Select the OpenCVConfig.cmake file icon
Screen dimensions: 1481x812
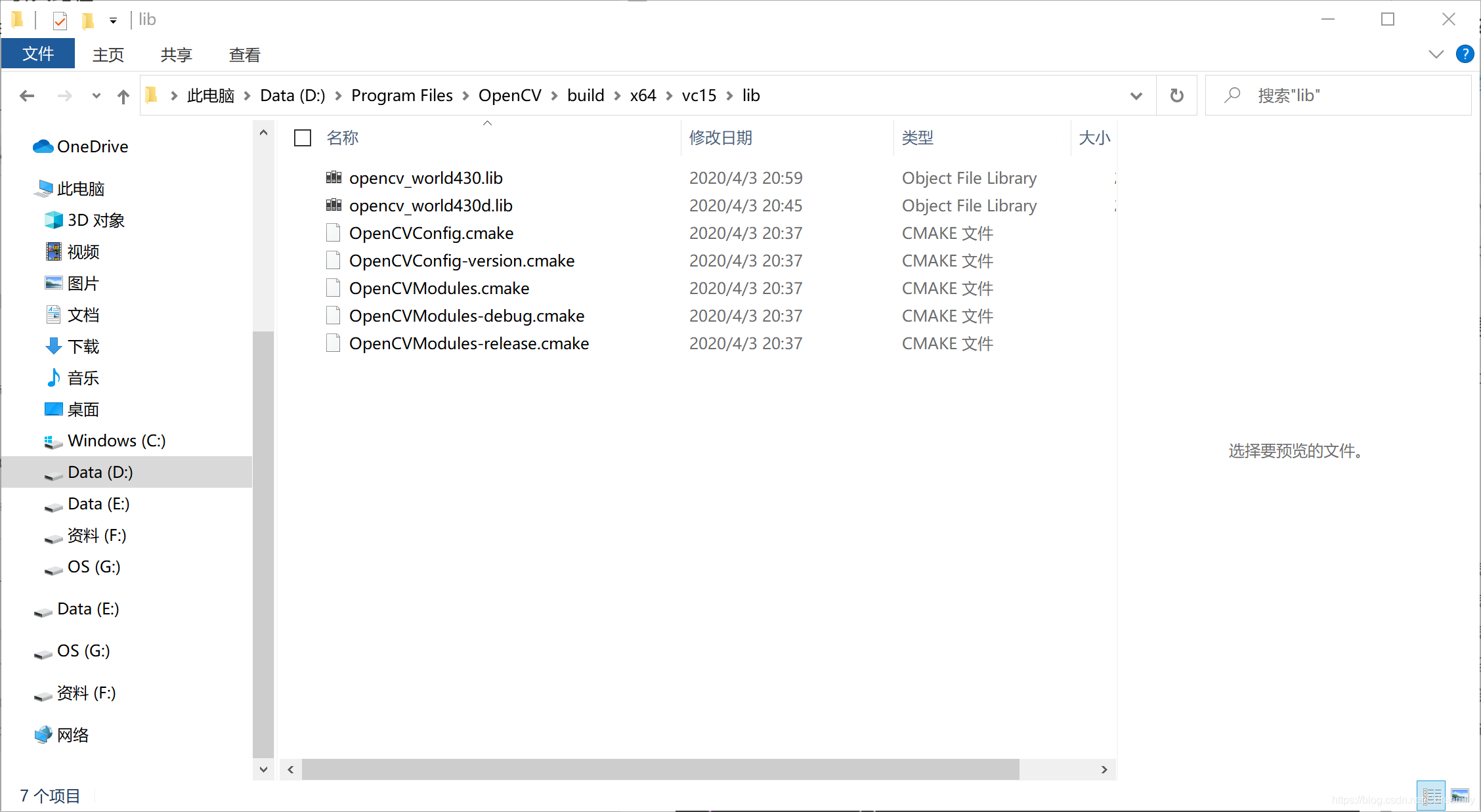coord(333,232)
